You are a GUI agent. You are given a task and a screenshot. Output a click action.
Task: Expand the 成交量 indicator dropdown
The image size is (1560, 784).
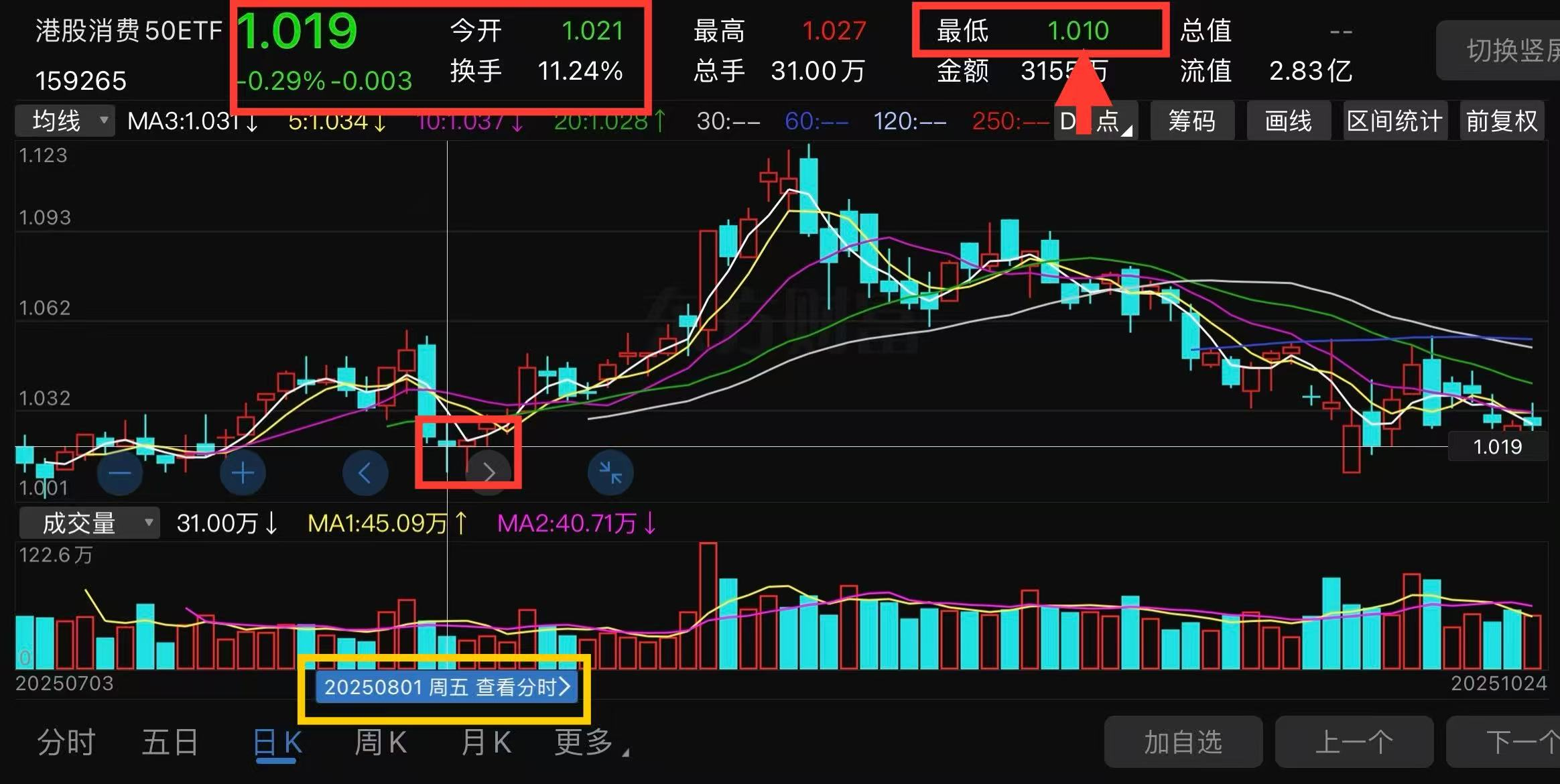89,523
